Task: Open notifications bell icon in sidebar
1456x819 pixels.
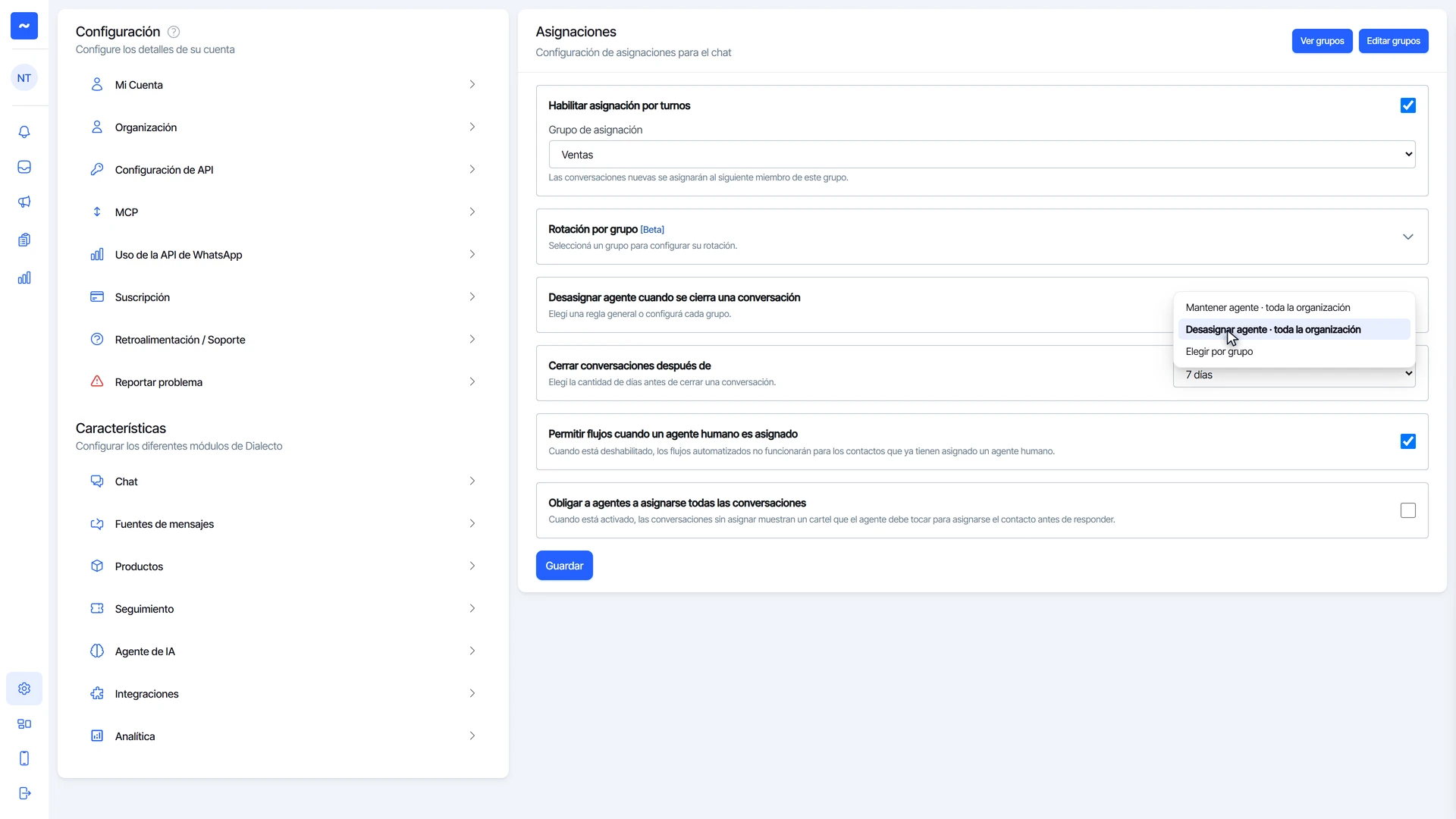Action: coord(24,132)
